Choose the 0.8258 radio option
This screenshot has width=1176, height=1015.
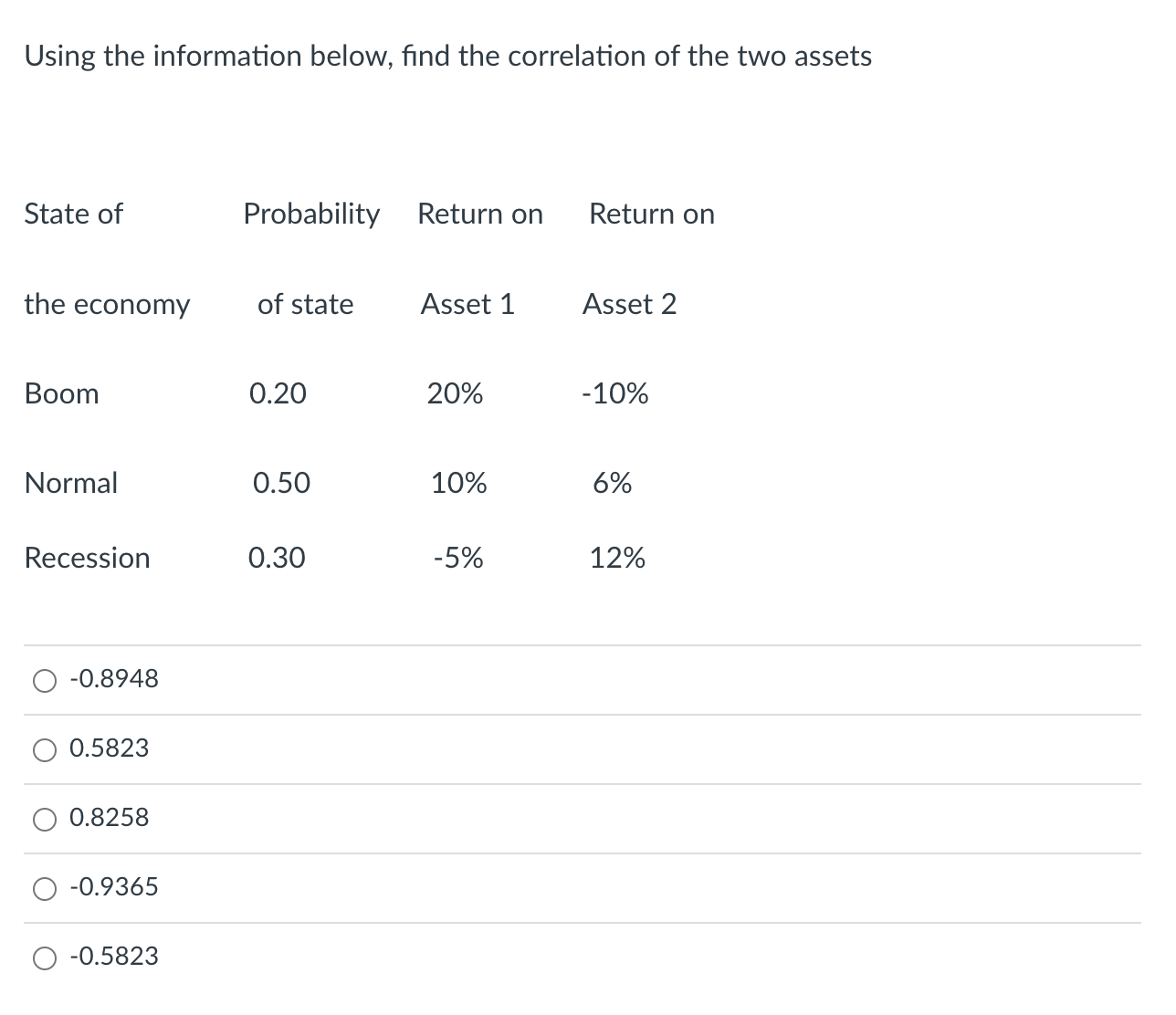click(45, 820)
